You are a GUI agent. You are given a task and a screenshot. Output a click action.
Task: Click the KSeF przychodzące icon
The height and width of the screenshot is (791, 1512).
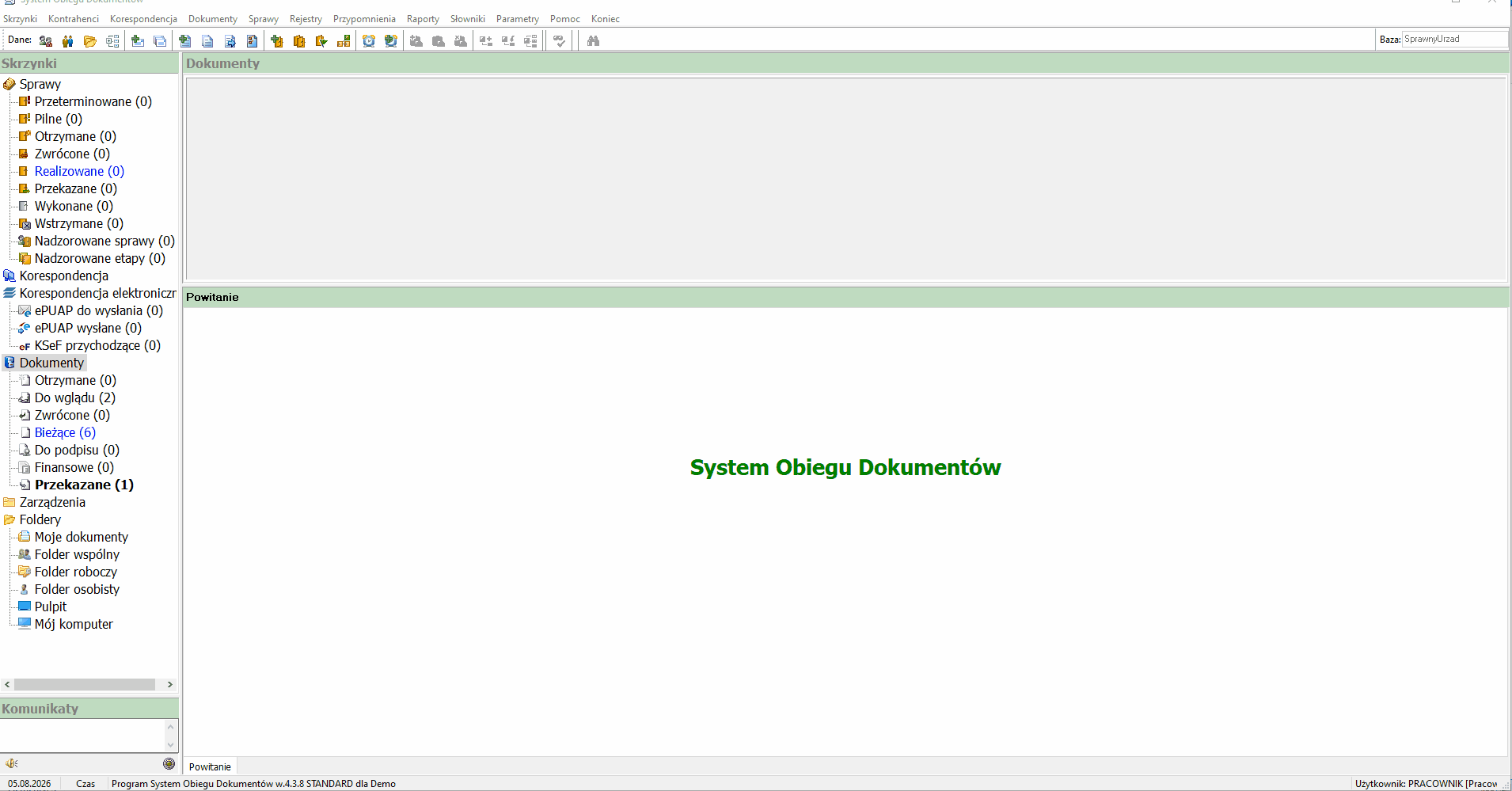pyautogui.click(x=25, y=346)
